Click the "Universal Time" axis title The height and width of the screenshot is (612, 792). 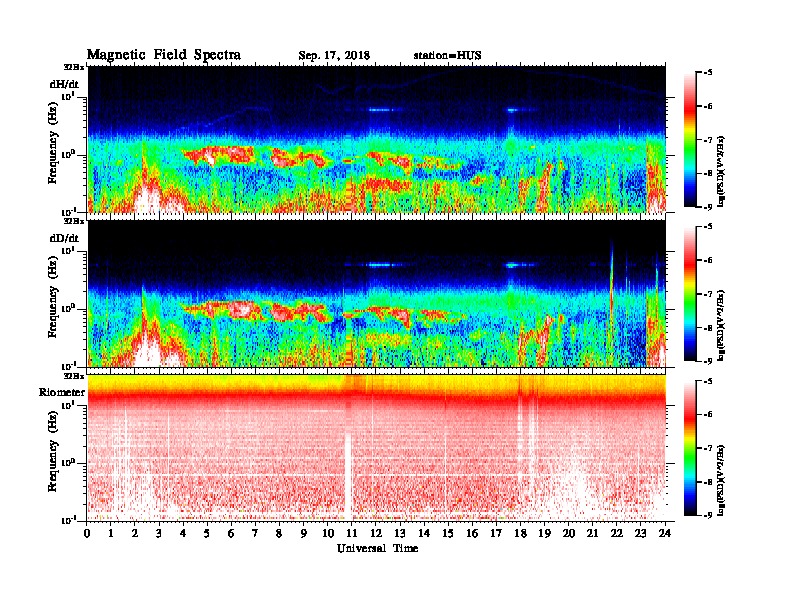[377, 548]
